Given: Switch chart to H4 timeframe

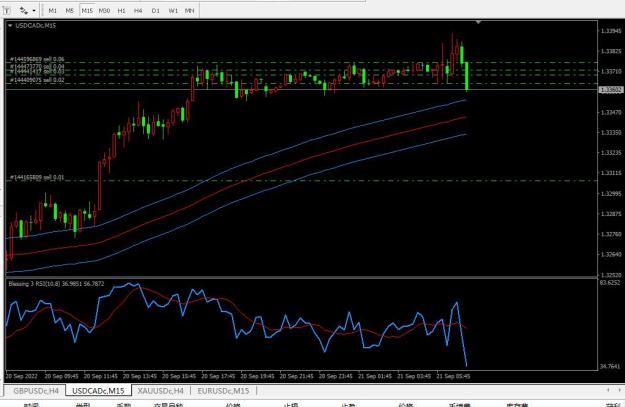Looking at the screenshot, I should coord(138,11).
